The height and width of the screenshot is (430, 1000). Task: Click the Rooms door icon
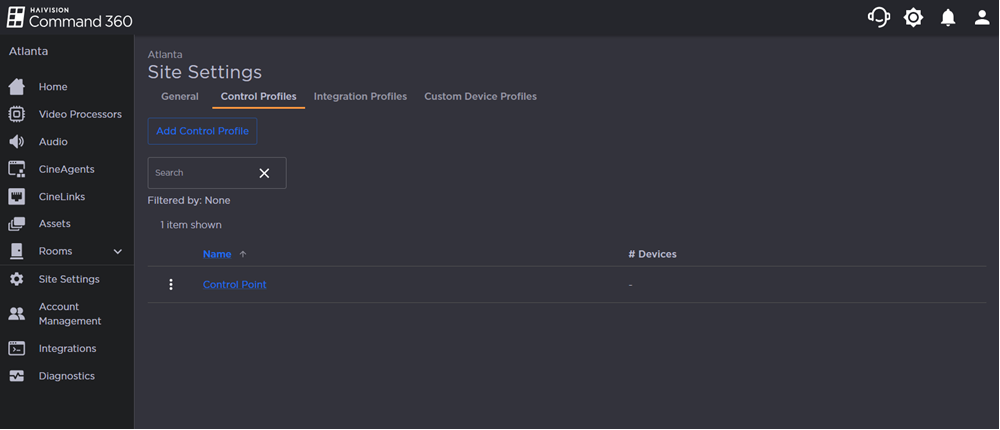coord(17,251)
